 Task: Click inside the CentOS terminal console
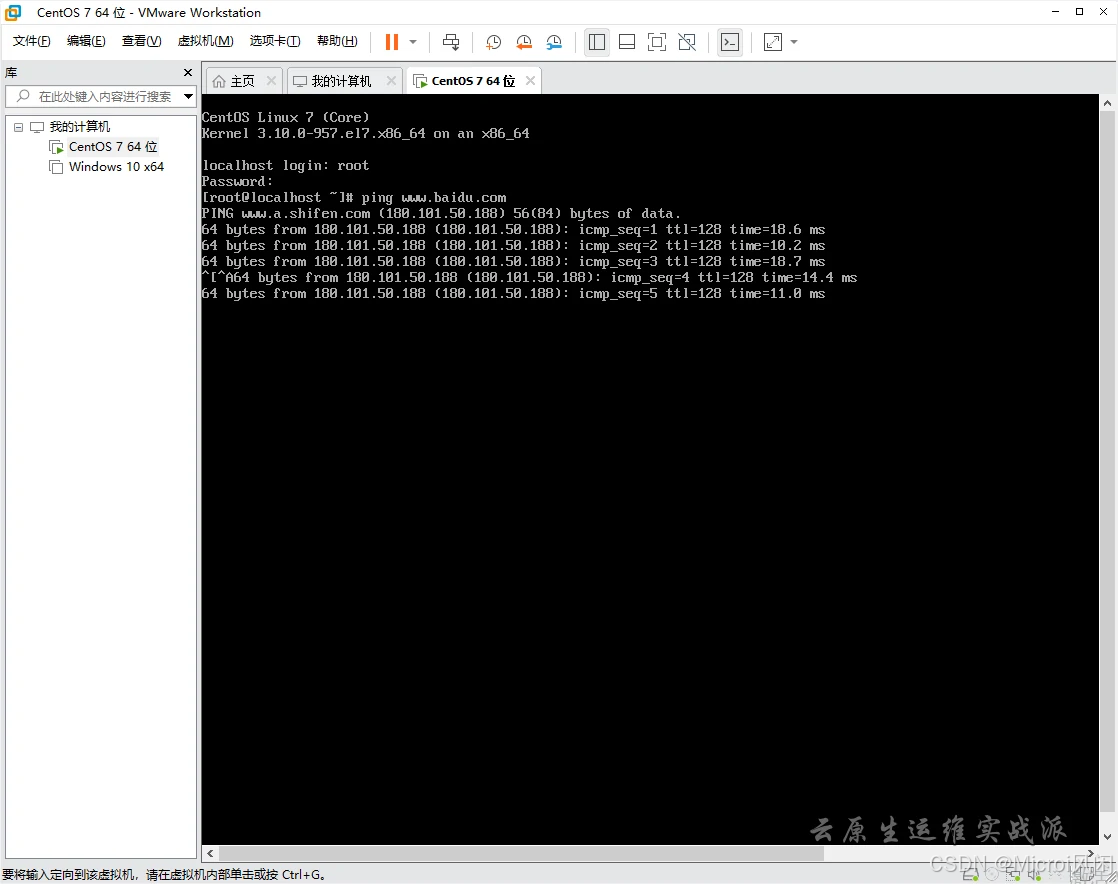[x=650, y=469]
